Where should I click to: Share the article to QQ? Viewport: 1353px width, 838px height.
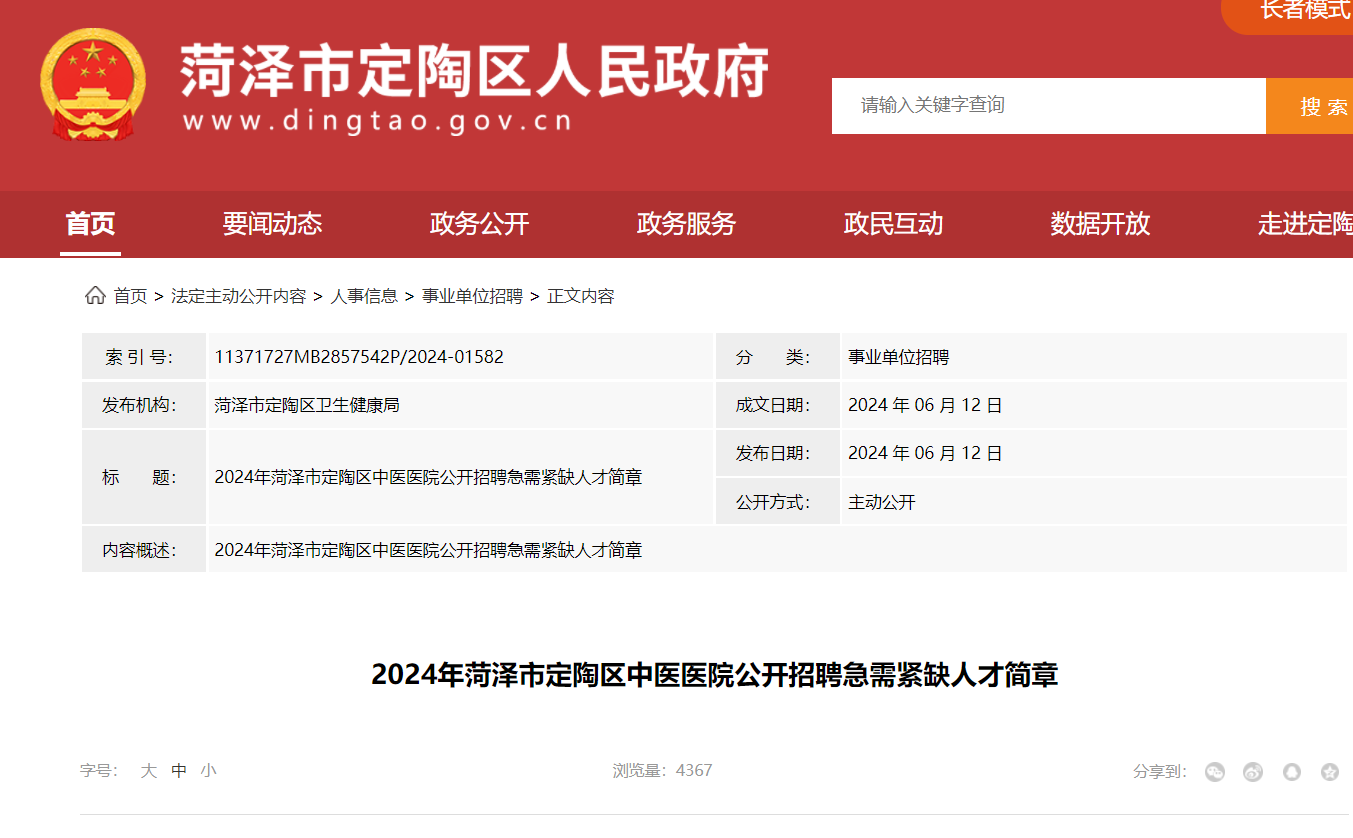pyautogui.click(x=1292, y=771)
